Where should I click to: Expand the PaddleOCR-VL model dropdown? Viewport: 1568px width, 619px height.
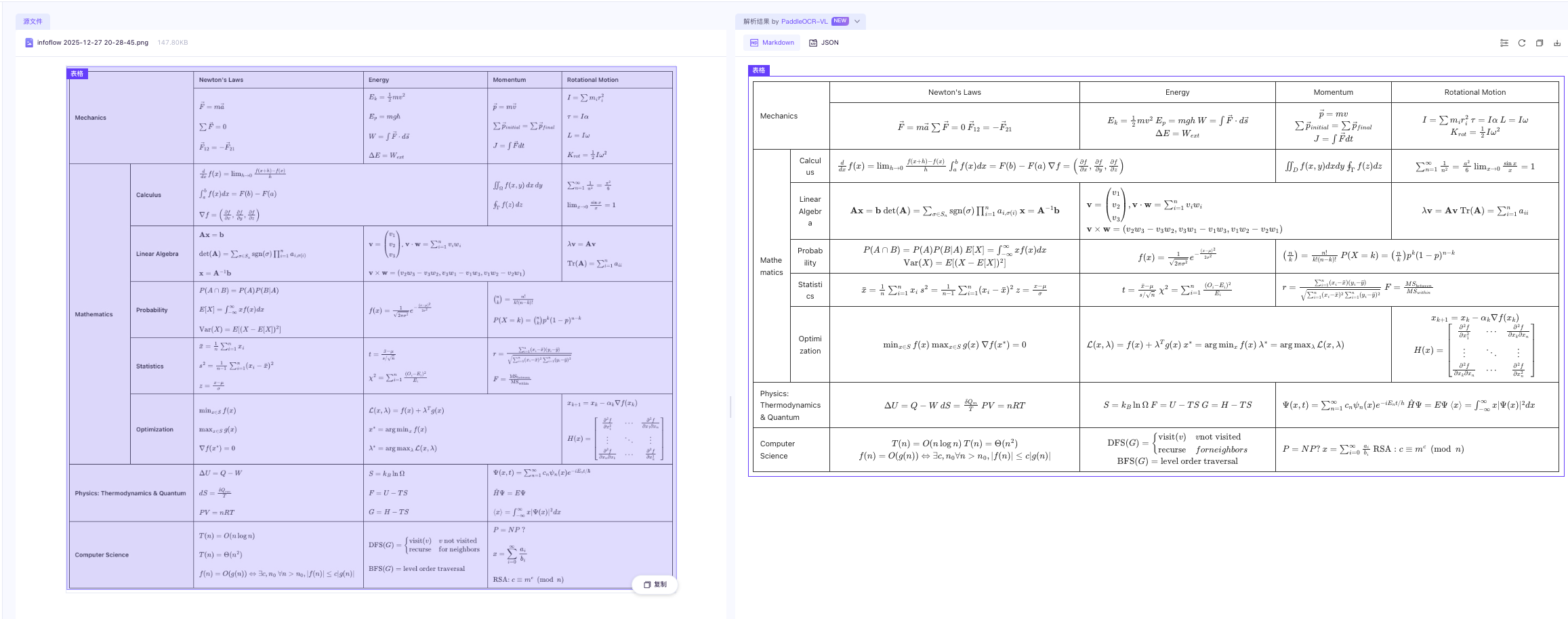point(858,21)
